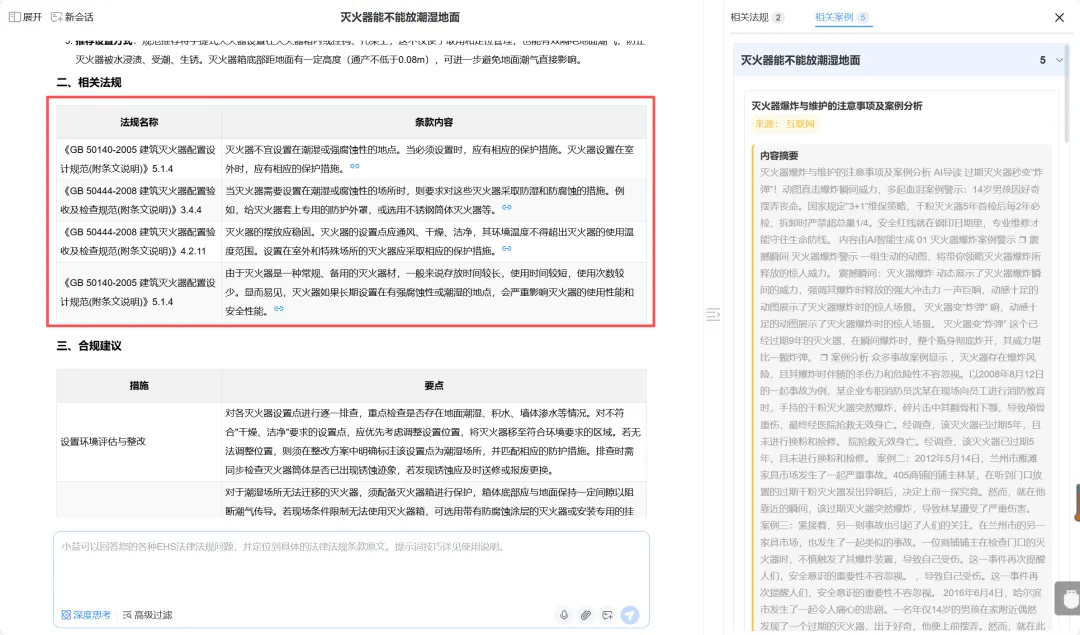1080x635 pixels.
Task: Open link icon for first GB 50140-2005 row
Action: tap(355, 167)
